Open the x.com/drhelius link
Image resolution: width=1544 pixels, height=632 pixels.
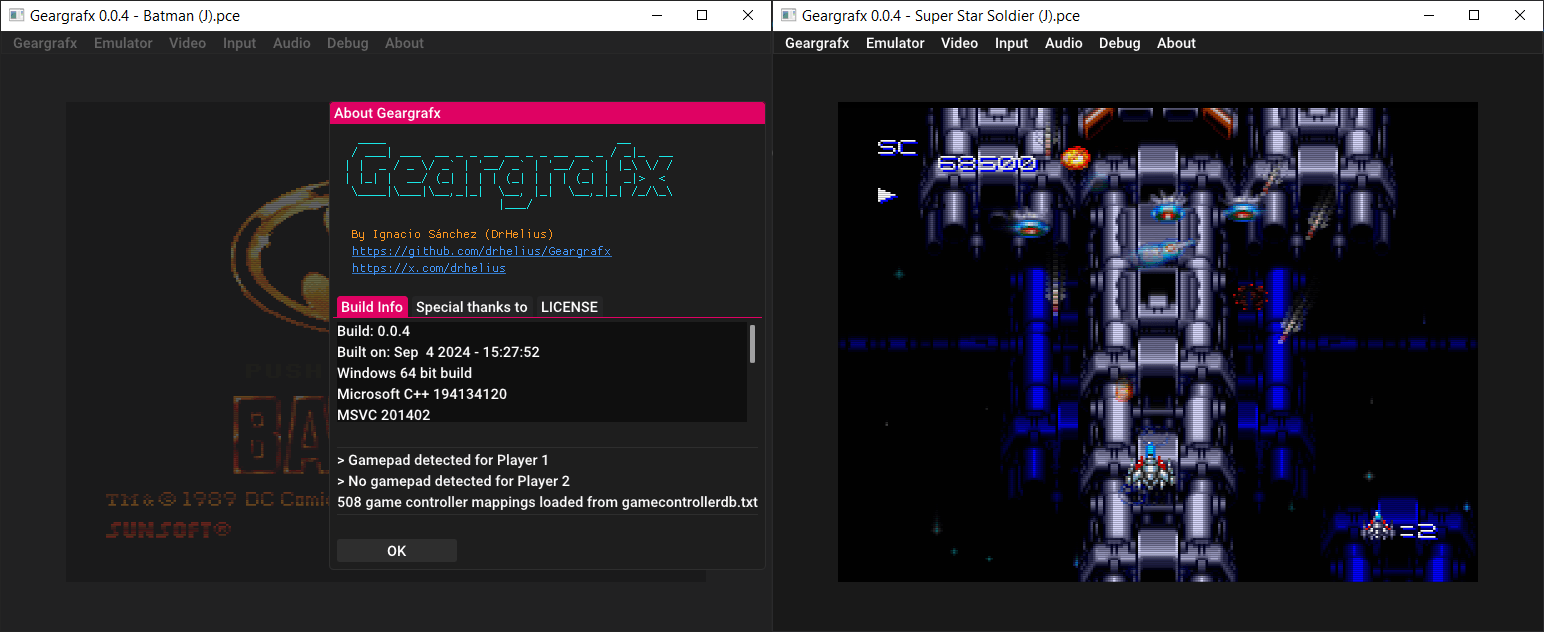[429, 268]
